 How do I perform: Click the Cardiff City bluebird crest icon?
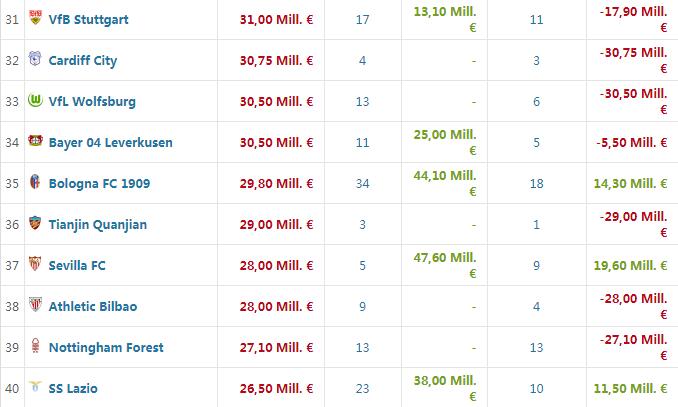[x=35, y=58]
